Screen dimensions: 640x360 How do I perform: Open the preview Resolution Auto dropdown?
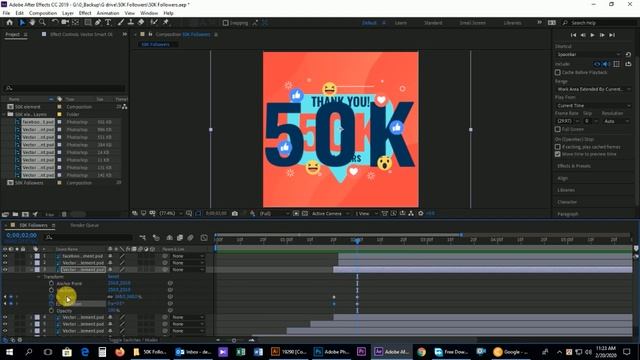617,121
